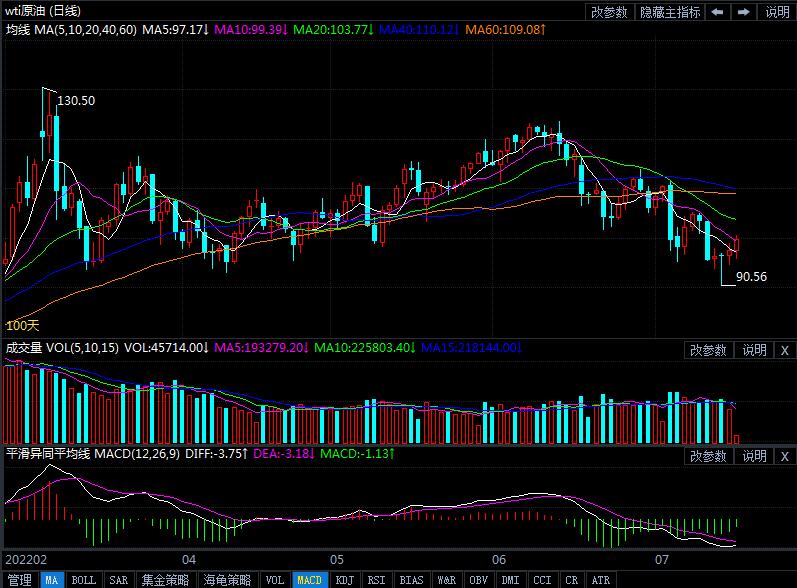Select the BOLL indicator tab
Screen dimensions: 797x588
pyautogui.click(x=84, y=580)
